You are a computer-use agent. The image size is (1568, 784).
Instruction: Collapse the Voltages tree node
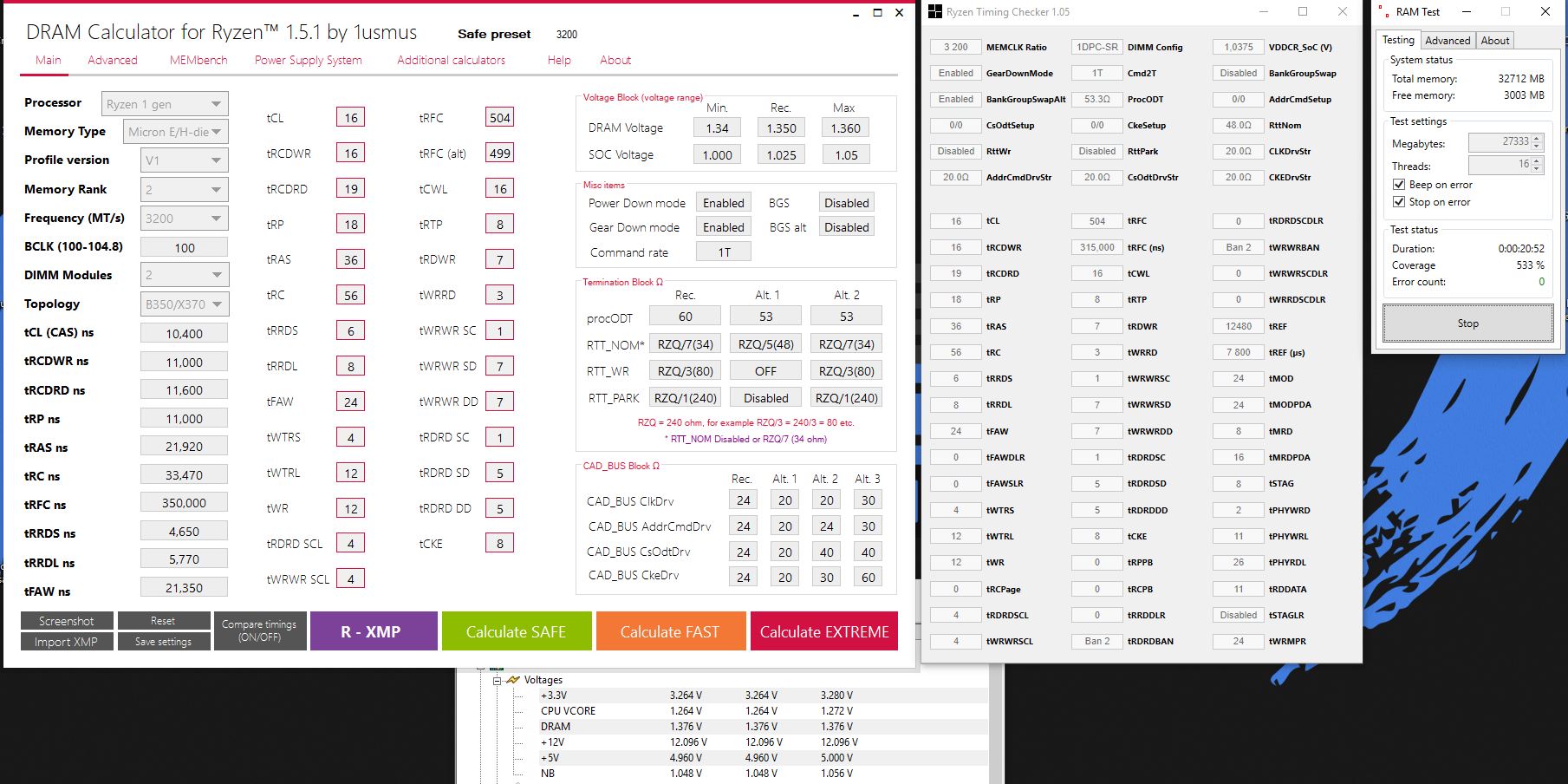pos(498,681)
